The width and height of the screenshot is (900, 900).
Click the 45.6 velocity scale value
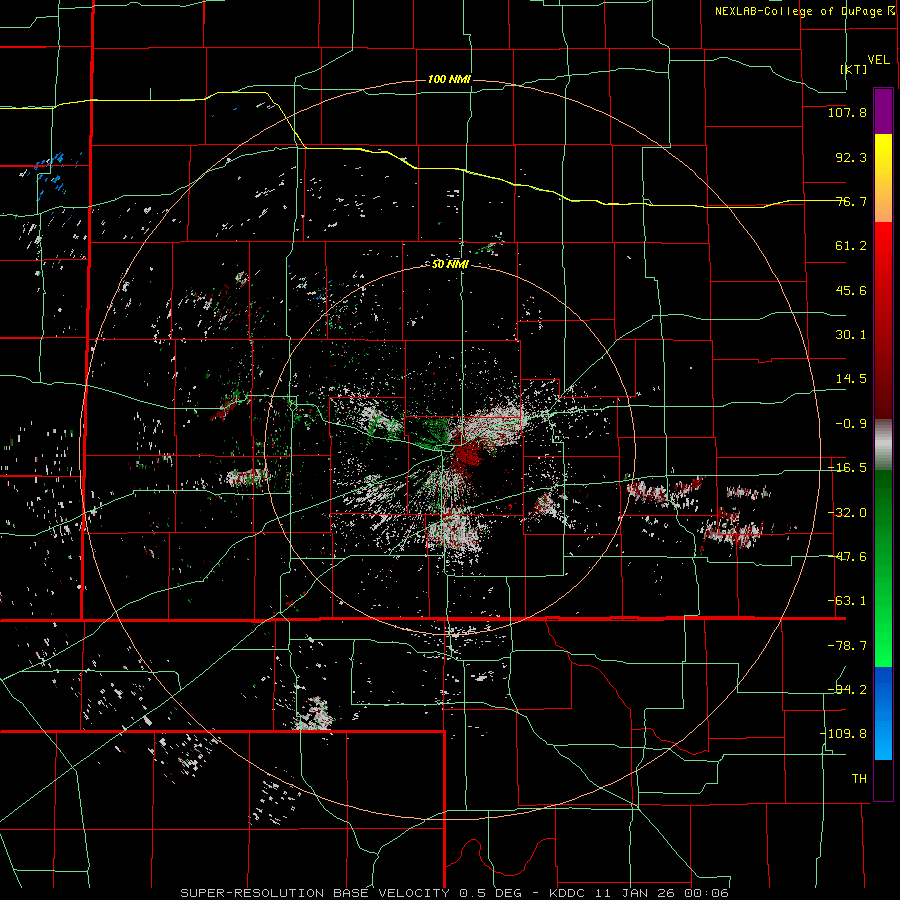click(851, 290)
